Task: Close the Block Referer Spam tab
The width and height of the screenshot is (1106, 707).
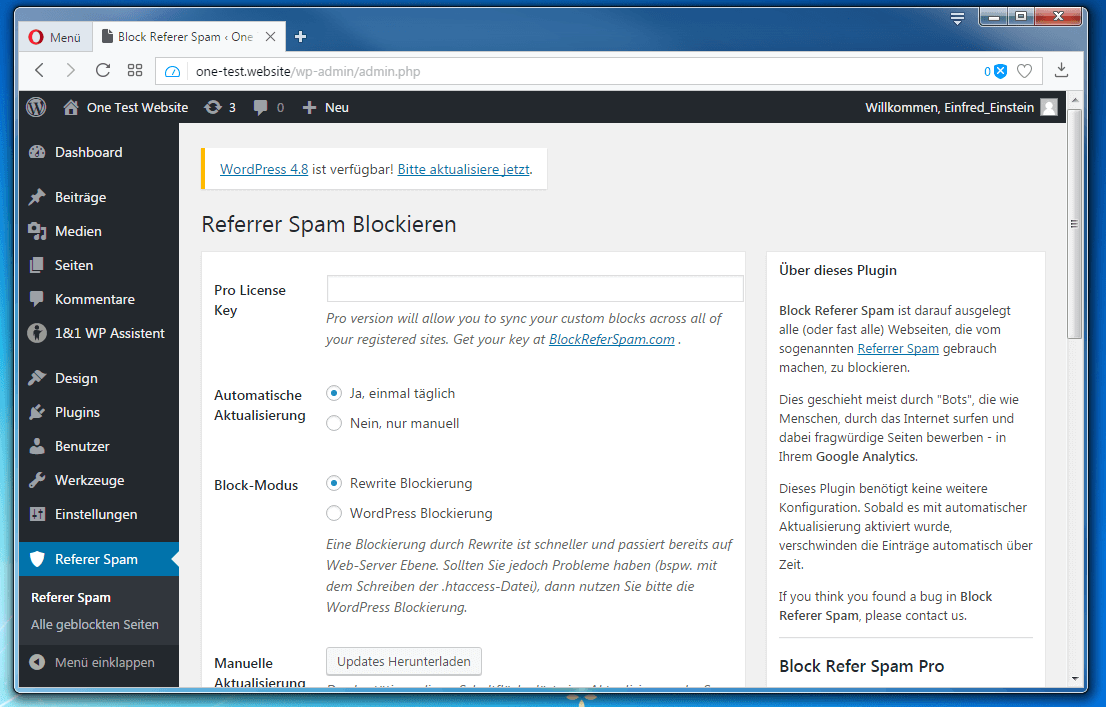Action: [270, 37]
